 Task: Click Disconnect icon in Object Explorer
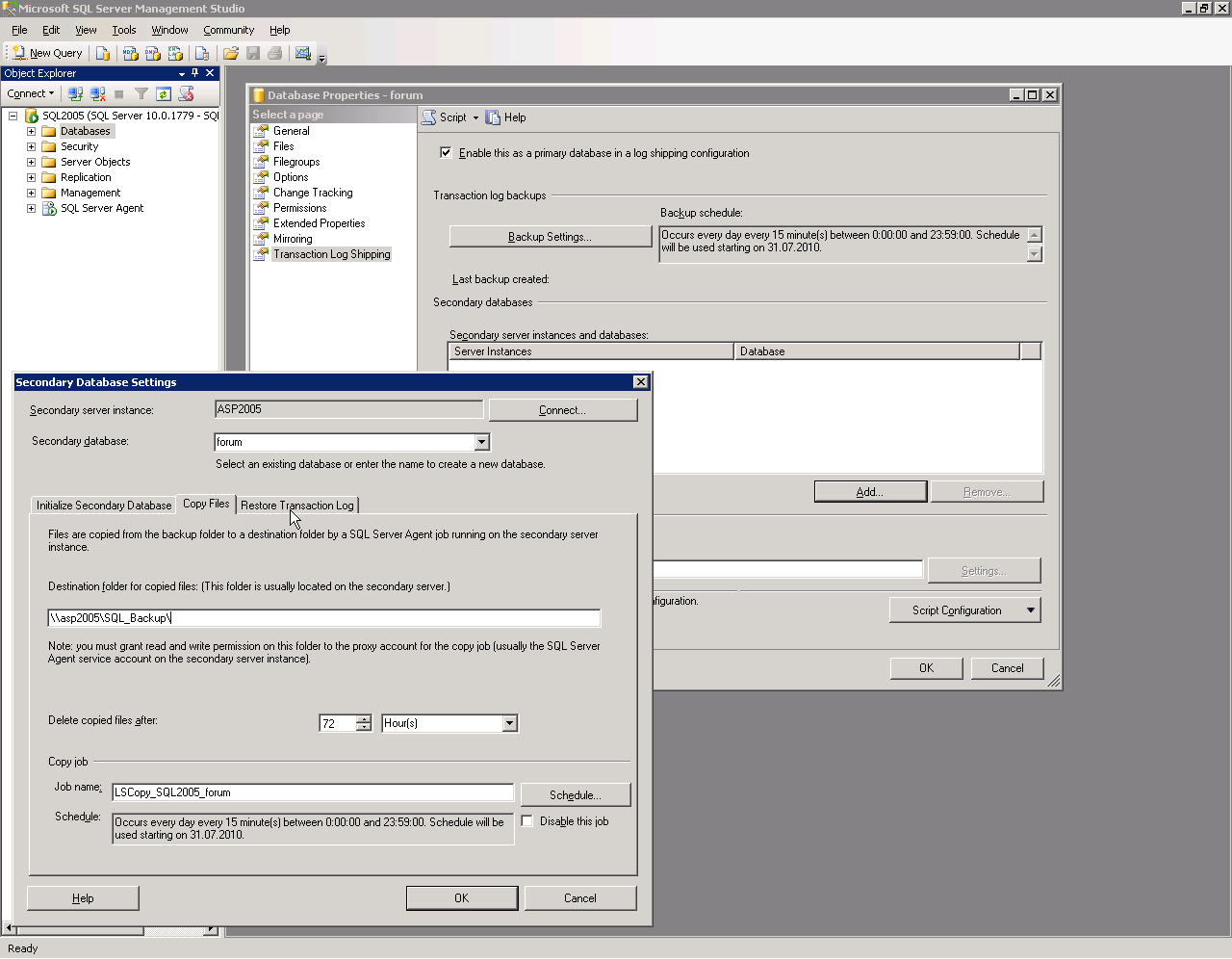point(97,93)
